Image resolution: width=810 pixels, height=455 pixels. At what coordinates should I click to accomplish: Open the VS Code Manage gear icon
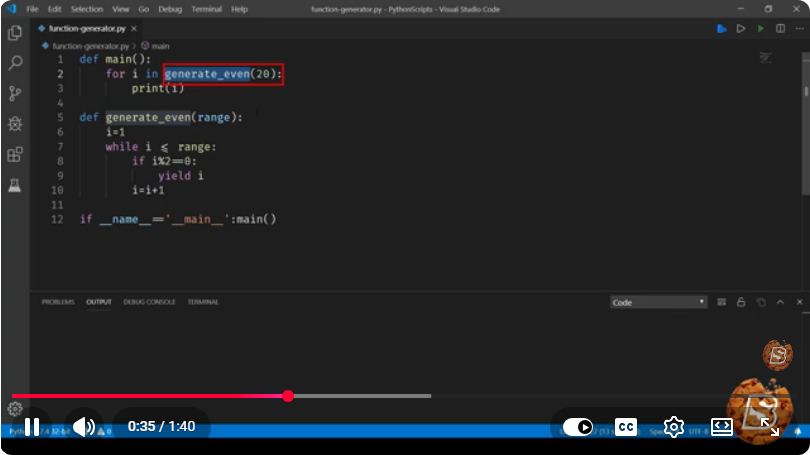click(15, 409)
